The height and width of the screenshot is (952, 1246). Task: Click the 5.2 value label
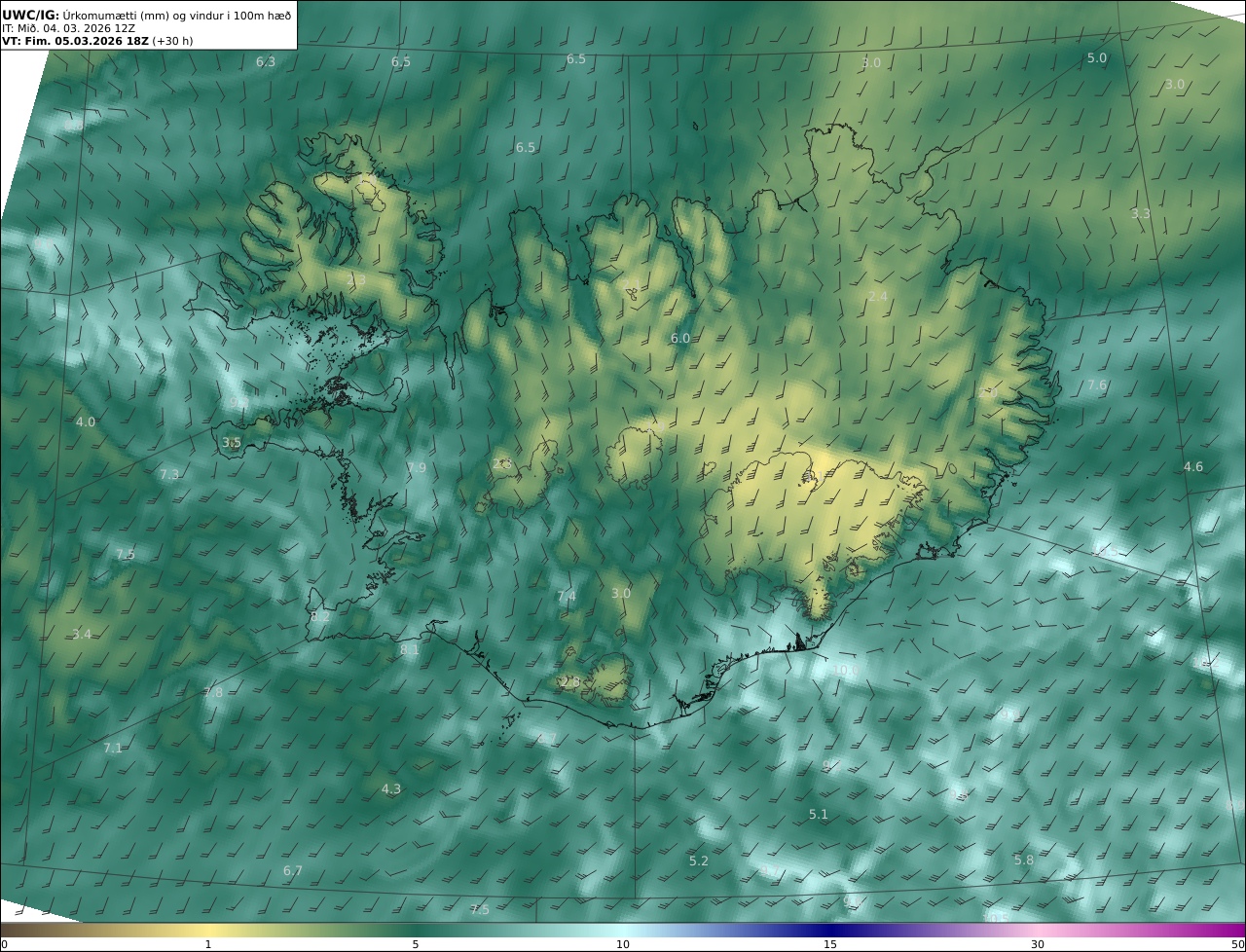pos(699,860)
